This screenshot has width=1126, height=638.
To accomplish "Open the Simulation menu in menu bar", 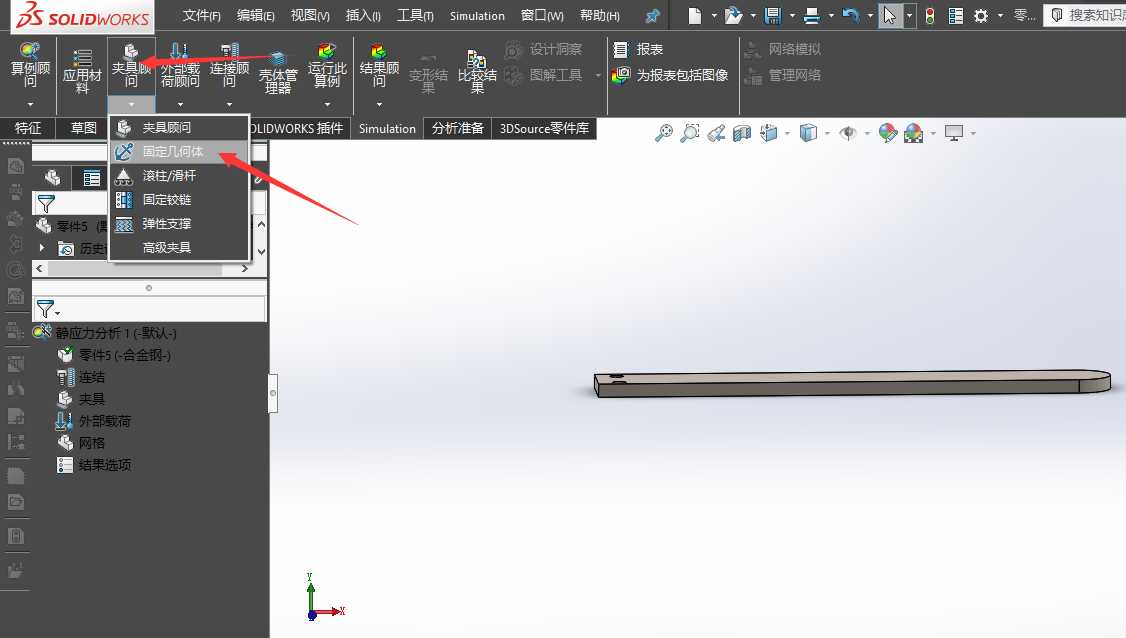I will [477, 15].
